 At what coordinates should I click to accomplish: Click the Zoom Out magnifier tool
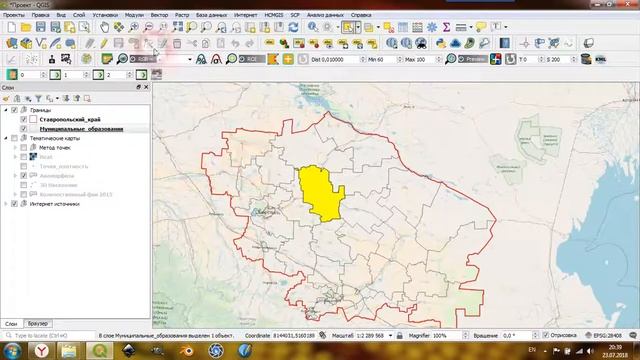click(x=149, y=27)
